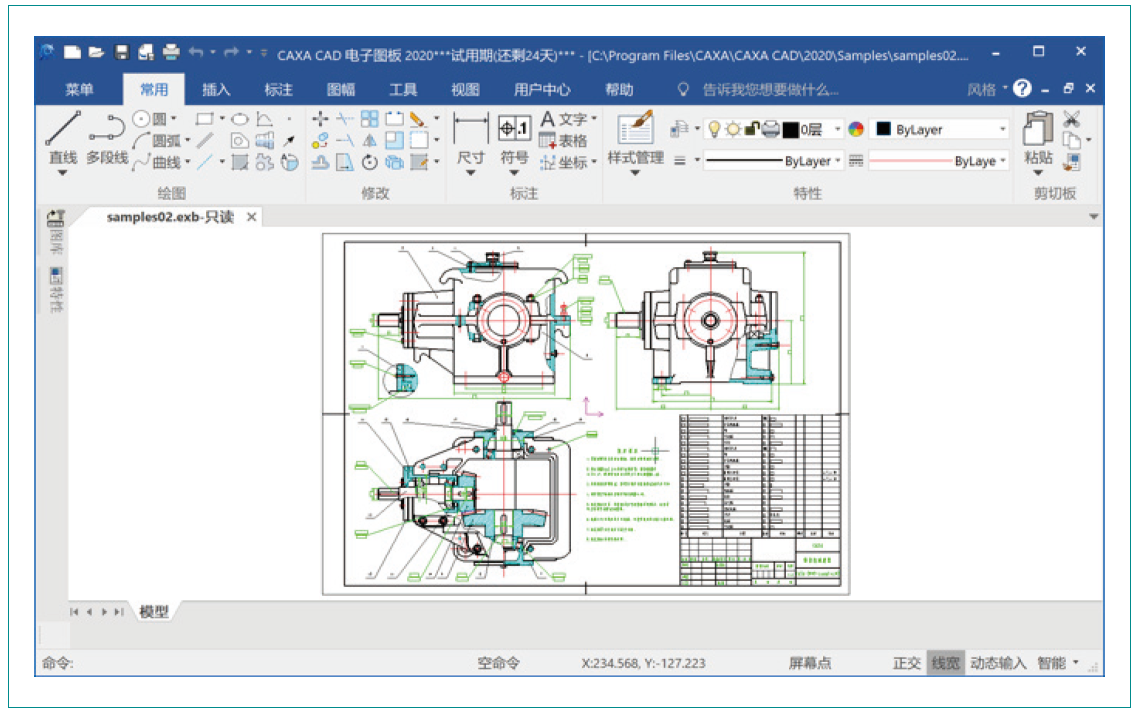Toggle the layer lightbulb visibility icon
1140x714 pixels.
pyautogui.click(x=715, y=130)
